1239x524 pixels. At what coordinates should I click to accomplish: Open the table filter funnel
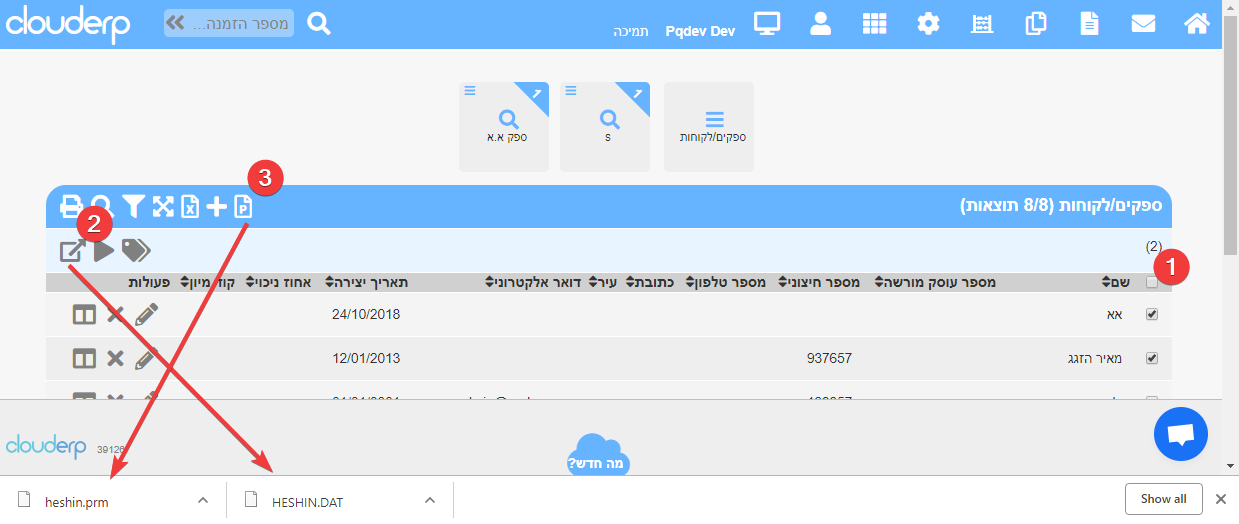pyautogui.click(x=133, y=206)
